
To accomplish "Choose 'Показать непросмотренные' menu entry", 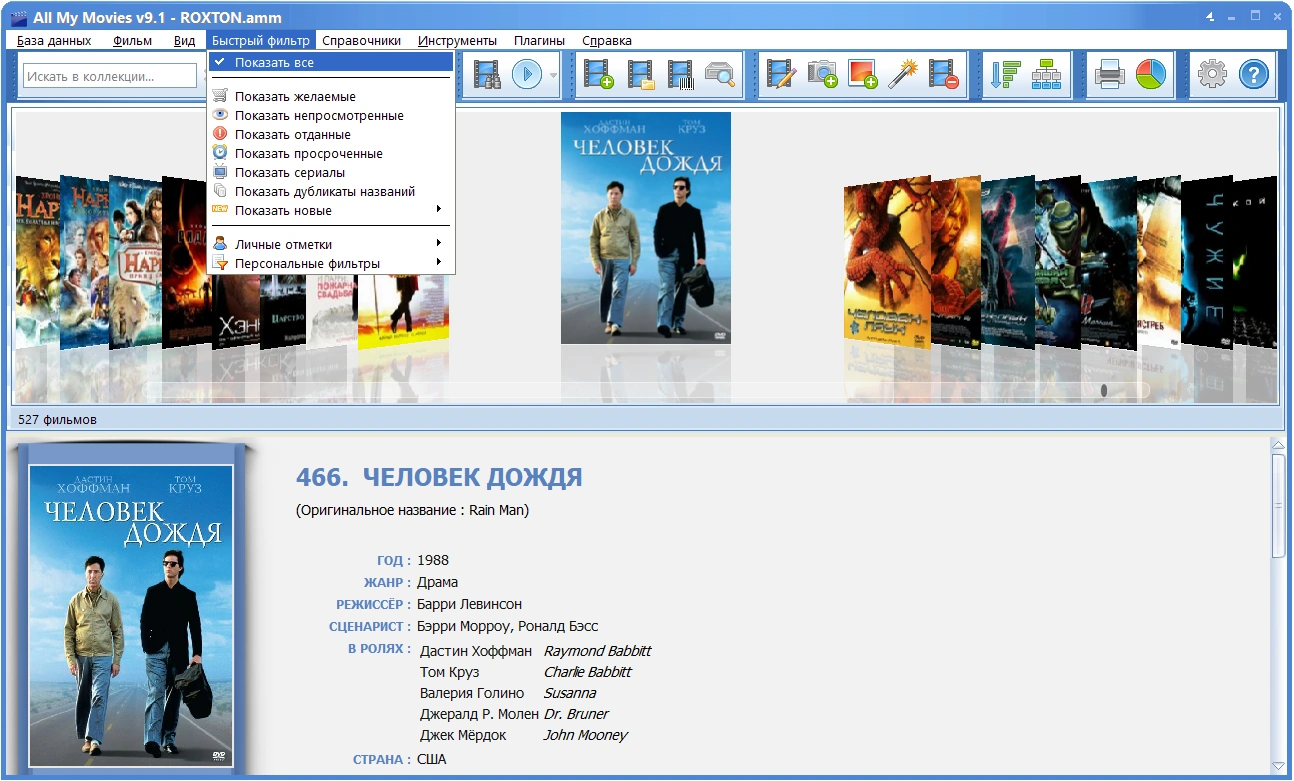I will coord(331,115).
